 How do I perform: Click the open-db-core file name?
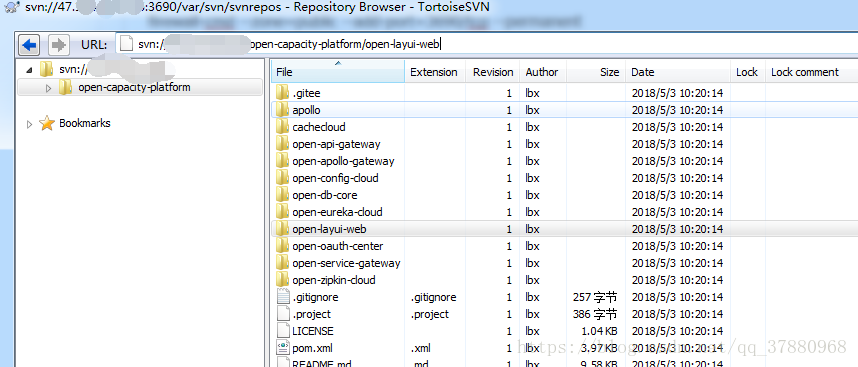pyautogui.click(x=325, y=195)
